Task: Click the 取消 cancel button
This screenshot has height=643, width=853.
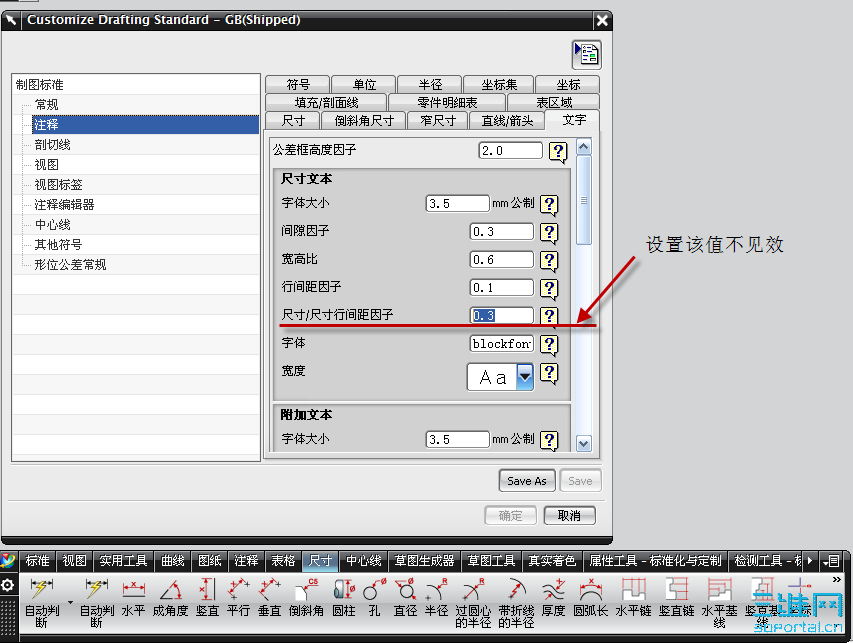Action: tap(570, 516)
